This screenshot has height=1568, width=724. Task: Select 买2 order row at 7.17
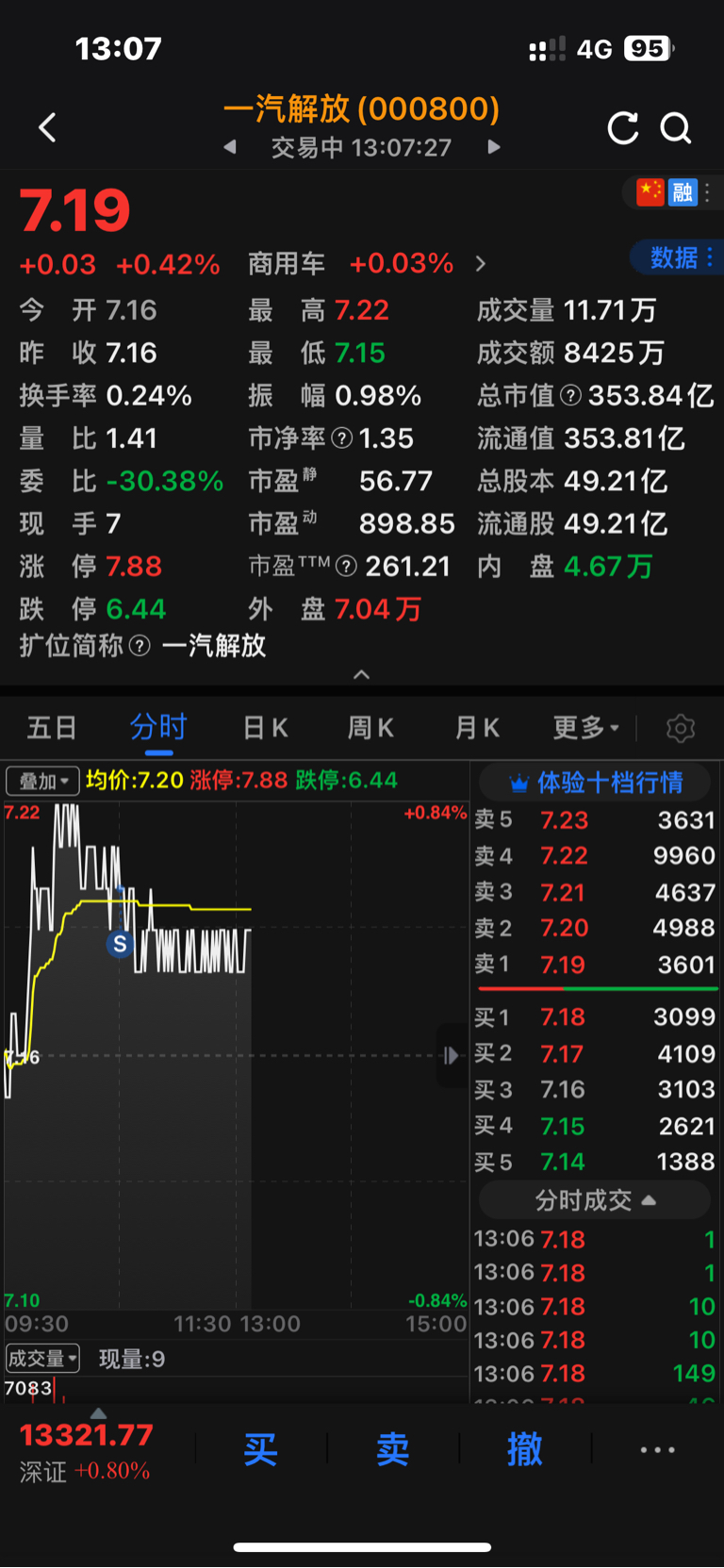click(x=595, y=1054)
